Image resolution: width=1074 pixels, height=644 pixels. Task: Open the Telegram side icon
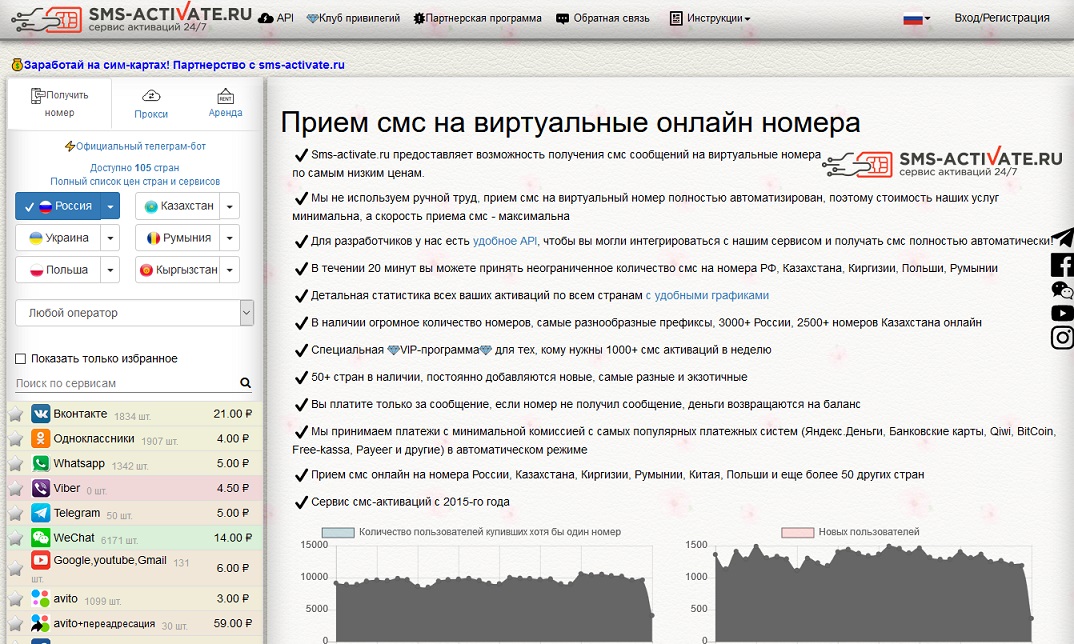(1062, 237)
